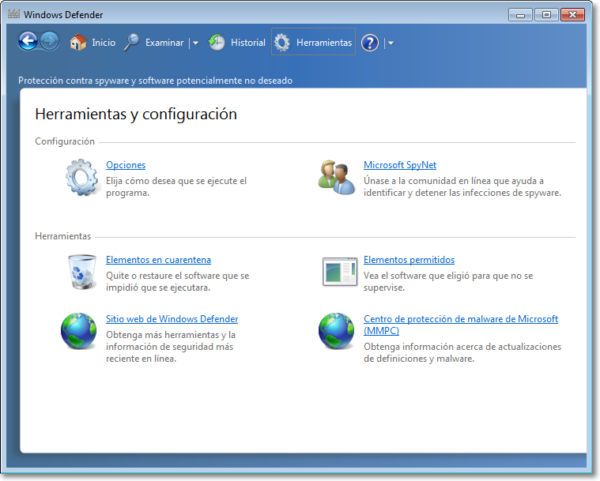Click the large Opciones gear icon
Viewport: 600px width, 481px height.
(x=82, y=177)
